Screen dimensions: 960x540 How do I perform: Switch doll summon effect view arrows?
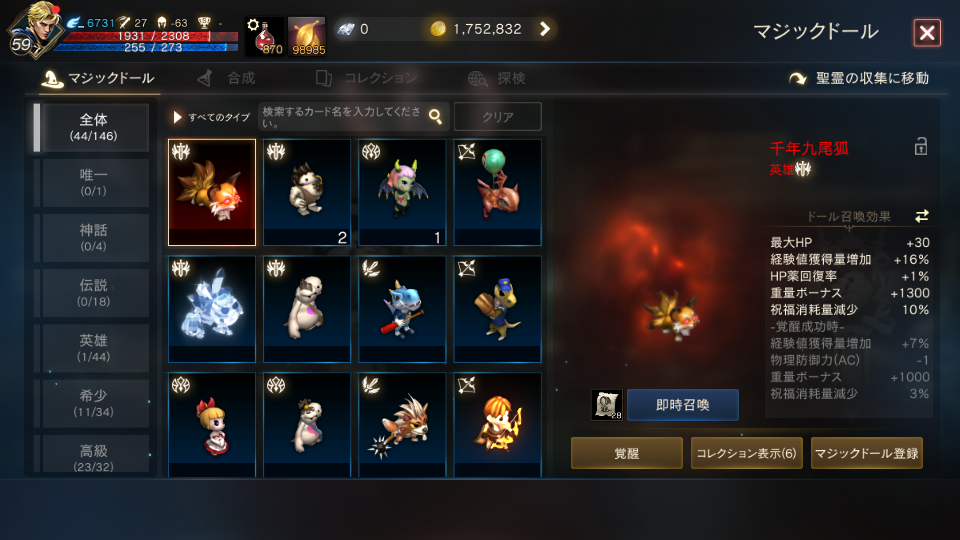point(921,216)
